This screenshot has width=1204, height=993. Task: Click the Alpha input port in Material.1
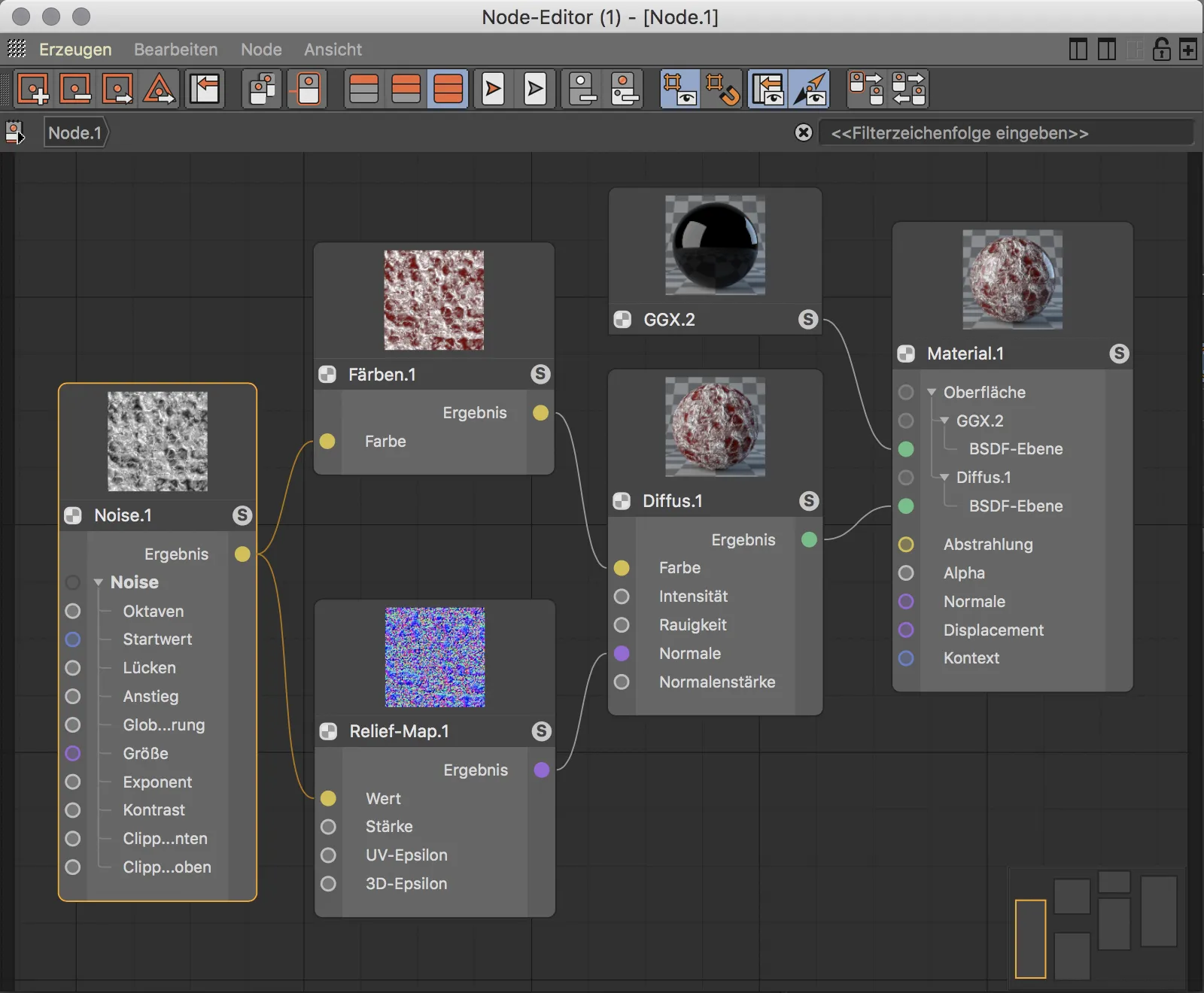[x=906, y=573]
